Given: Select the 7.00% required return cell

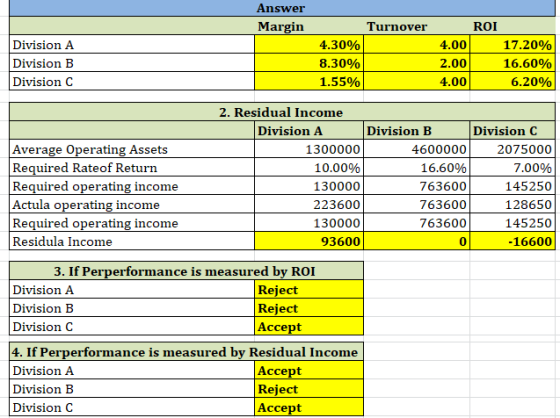Looking at the screenshot, I should (512, 168).
